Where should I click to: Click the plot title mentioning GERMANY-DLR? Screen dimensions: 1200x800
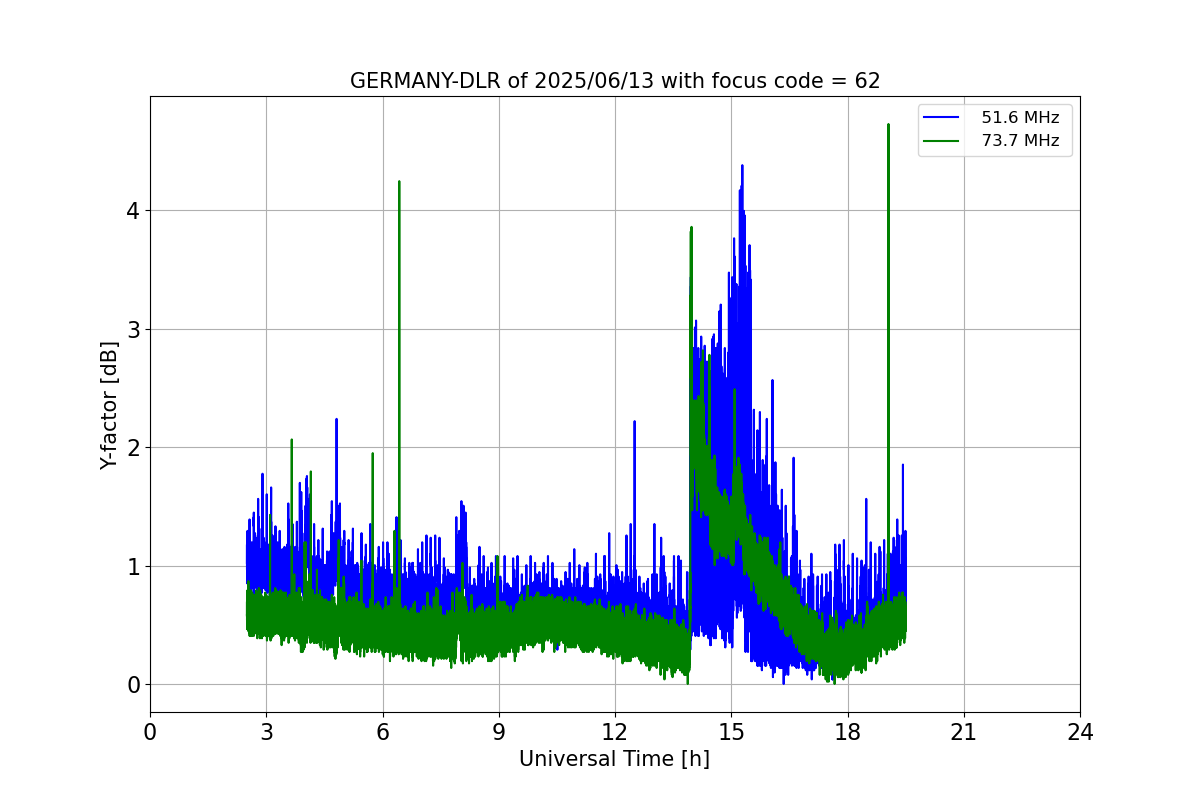point(615,81)
